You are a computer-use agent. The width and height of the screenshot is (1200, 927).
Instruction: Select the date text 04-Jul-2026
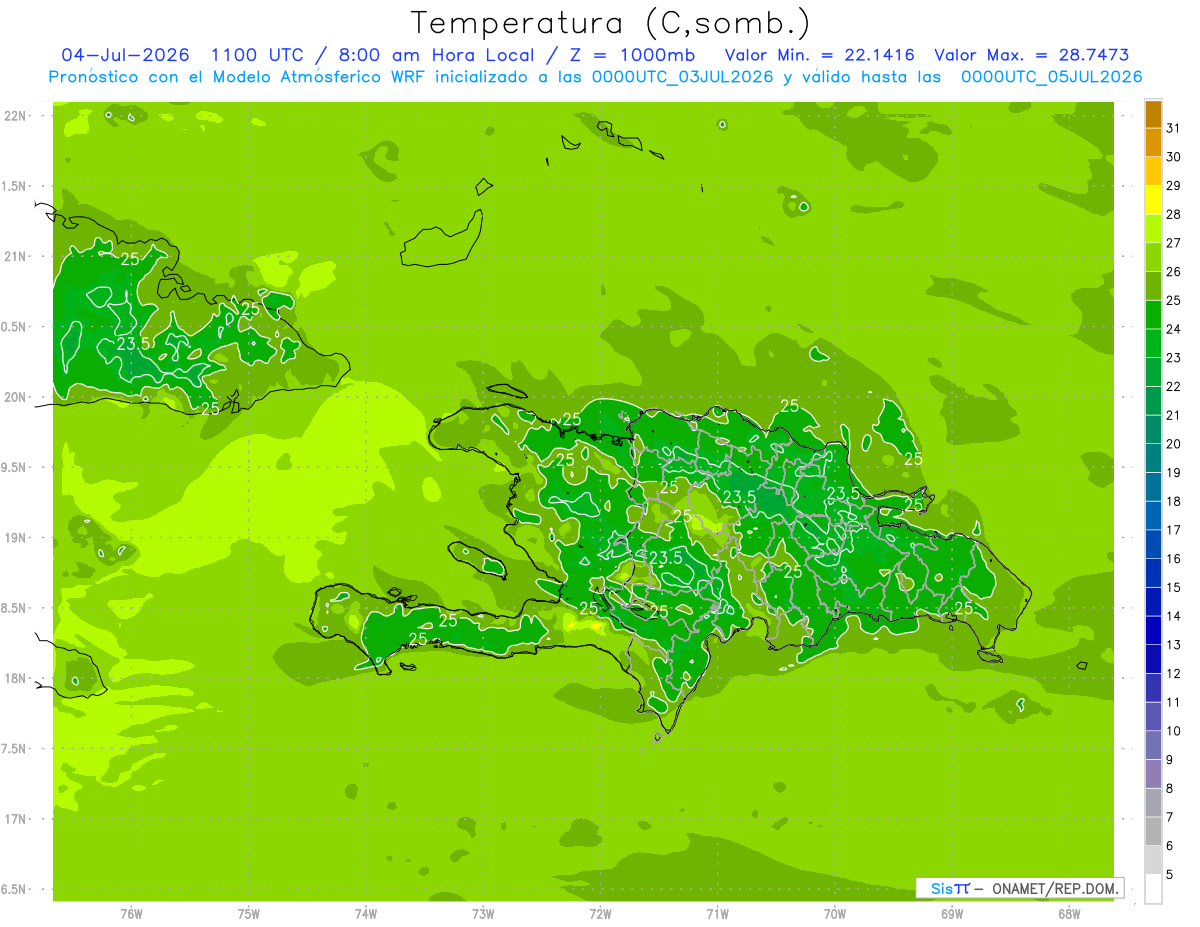pyautogui.click(x=127, y=55)
